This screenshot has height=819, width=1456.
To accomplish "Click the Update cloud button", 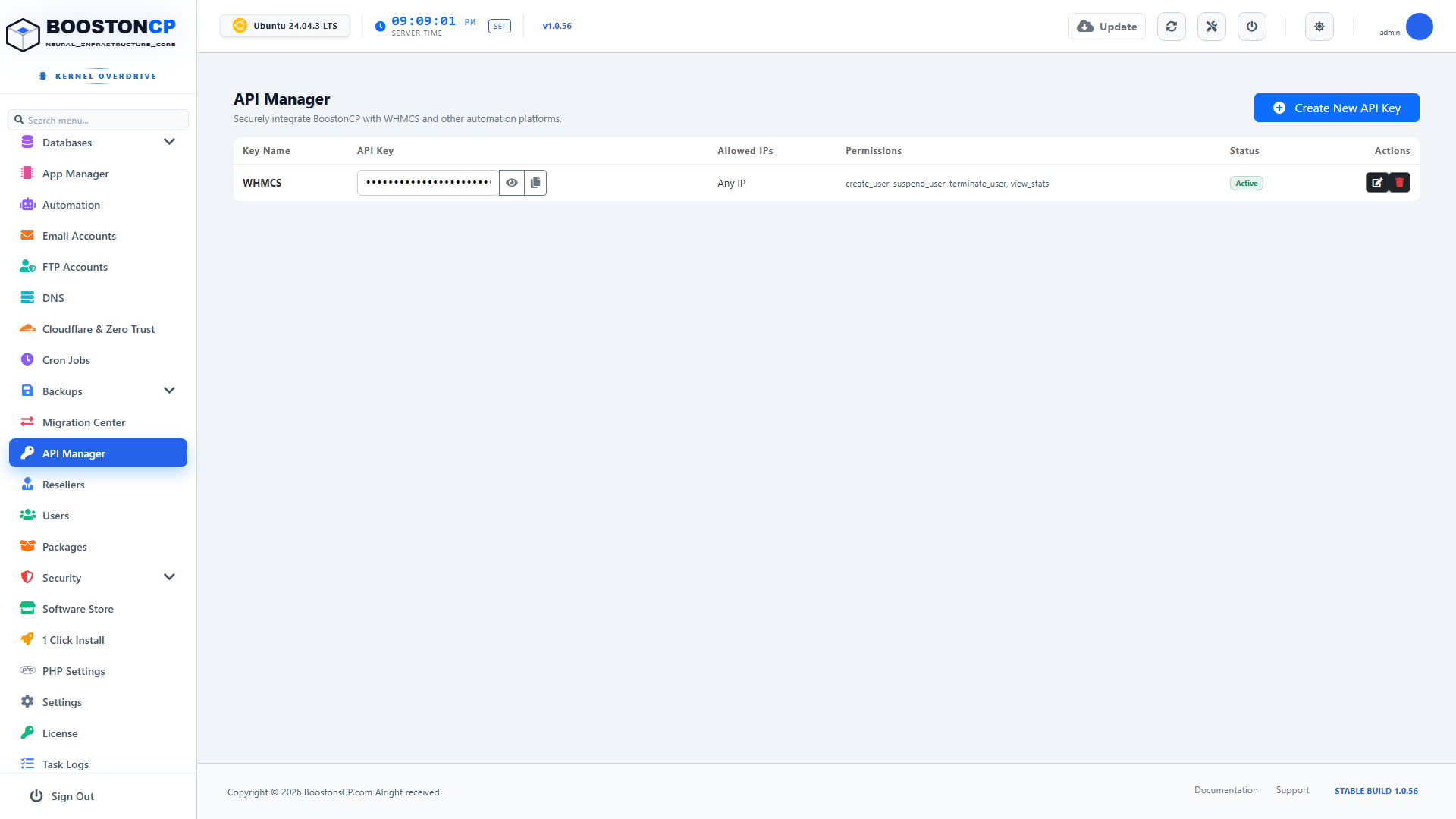I will pyautogui.click(x=1107, y=27).
